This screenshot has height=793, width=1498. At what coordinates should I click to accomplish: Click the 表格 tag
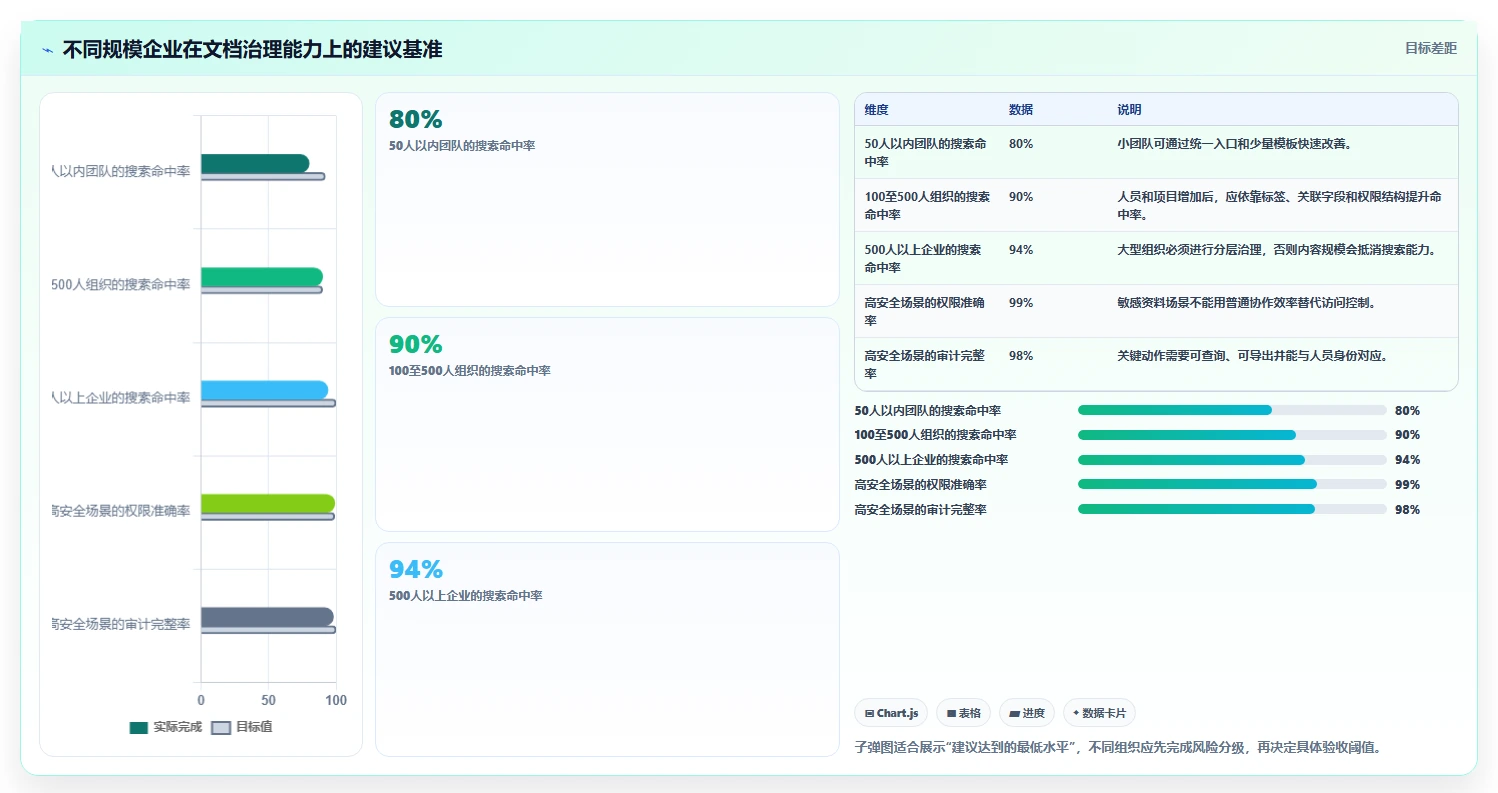pyautogui.click(x=964, y=713)
